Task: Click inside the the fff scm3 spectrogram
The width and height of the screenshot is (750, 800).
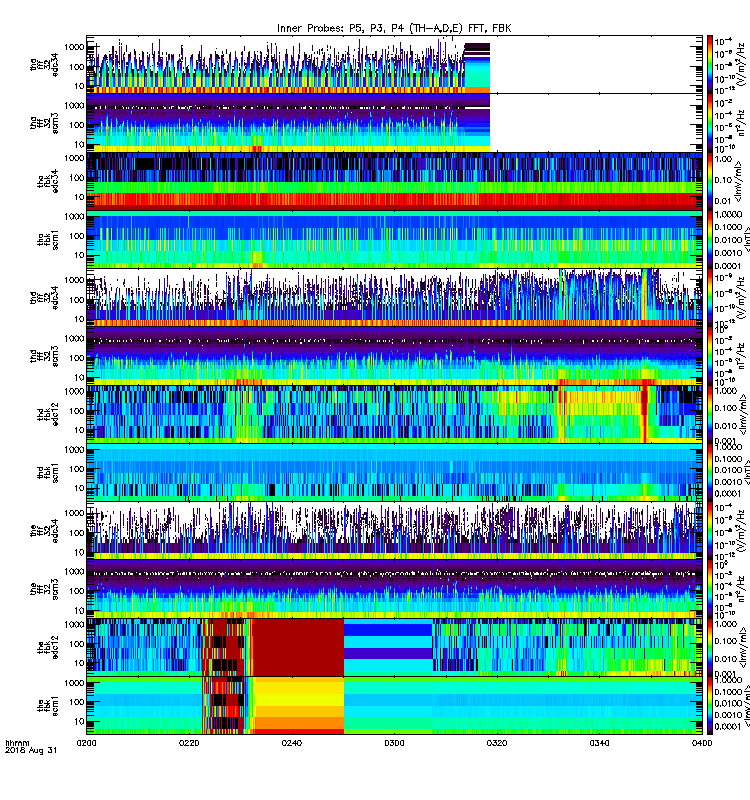Action: click(x=394, y=589)
